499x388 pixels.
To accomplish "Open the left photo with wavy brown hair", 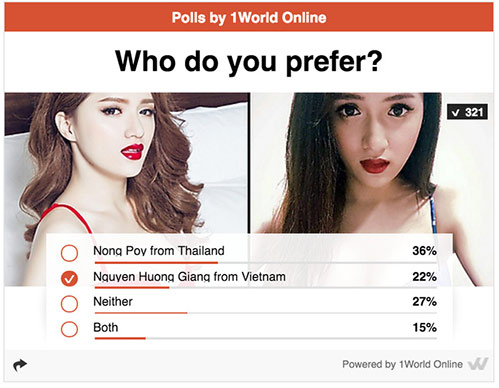I will coord(127,163).
